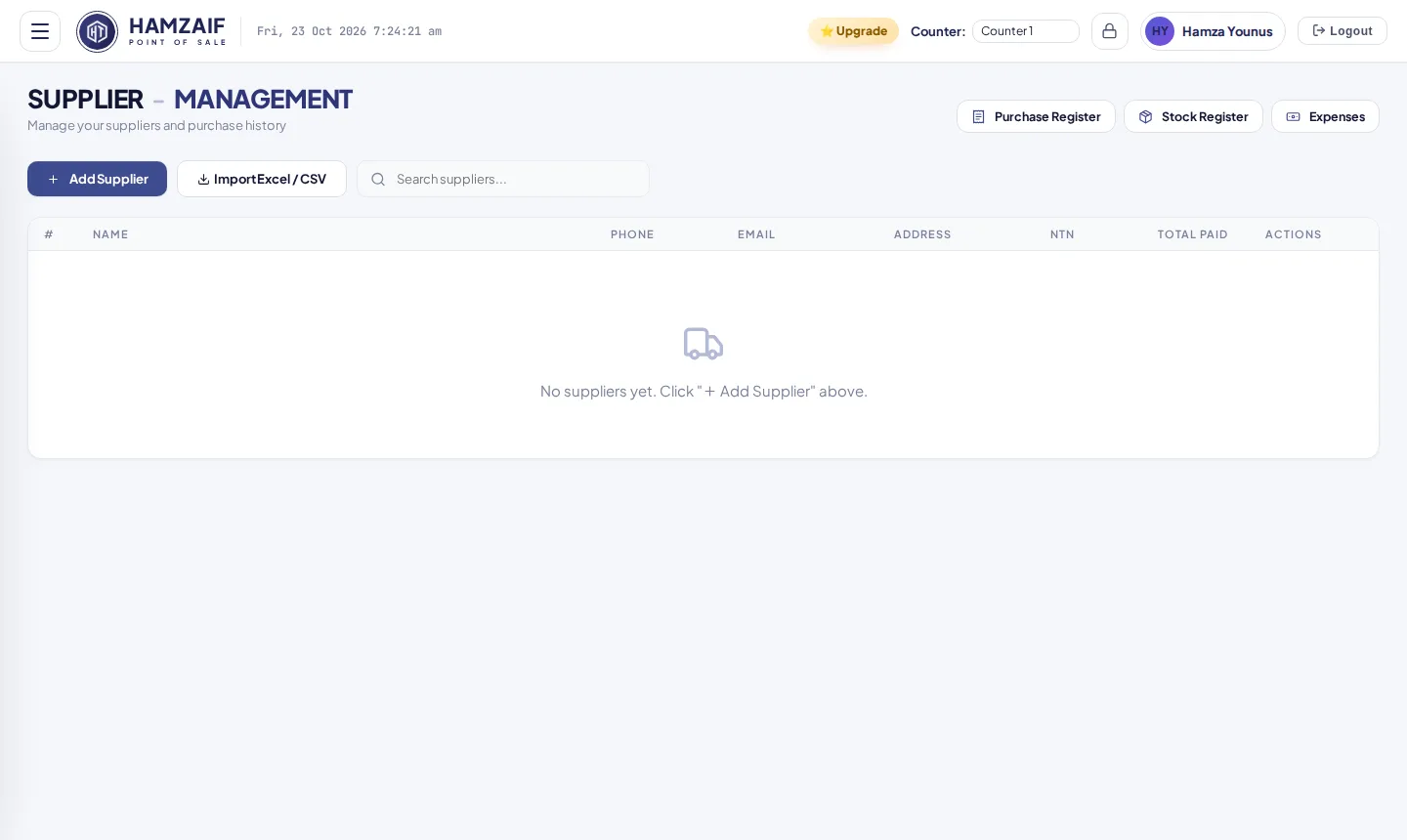This screenshot has height=840, width=1407.
Task: Click the PHONE column header
Action: point(632,234)
